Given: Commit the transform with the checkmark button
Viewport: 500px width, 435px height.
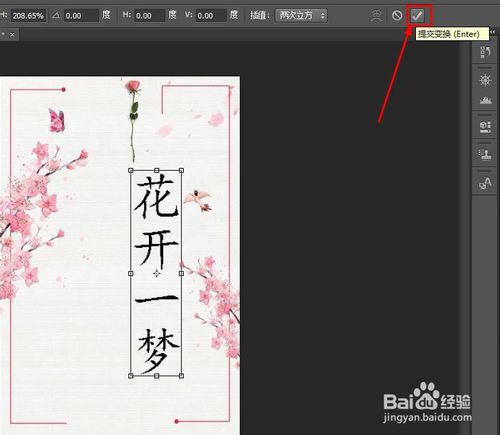Looking at the screenshot, I should pos(417,15).
